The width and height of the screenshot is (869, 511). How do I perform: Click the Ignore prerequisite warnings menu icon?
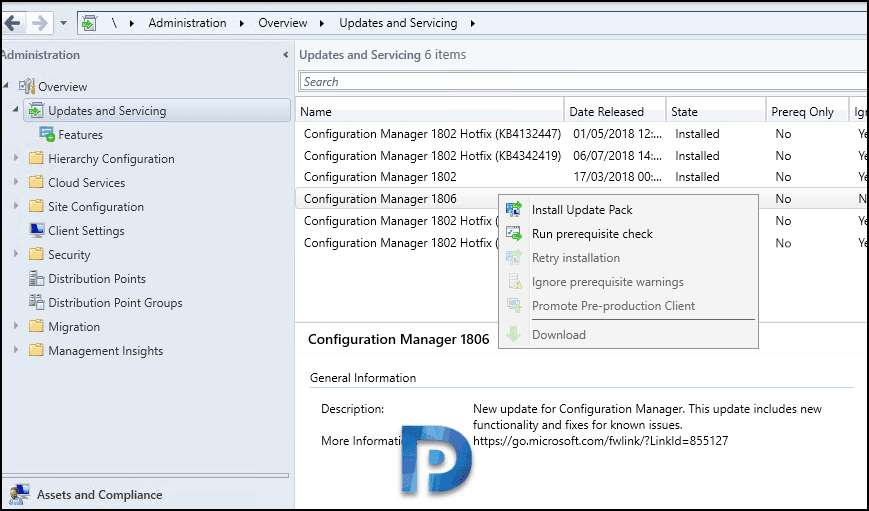[x=515, y=281]
